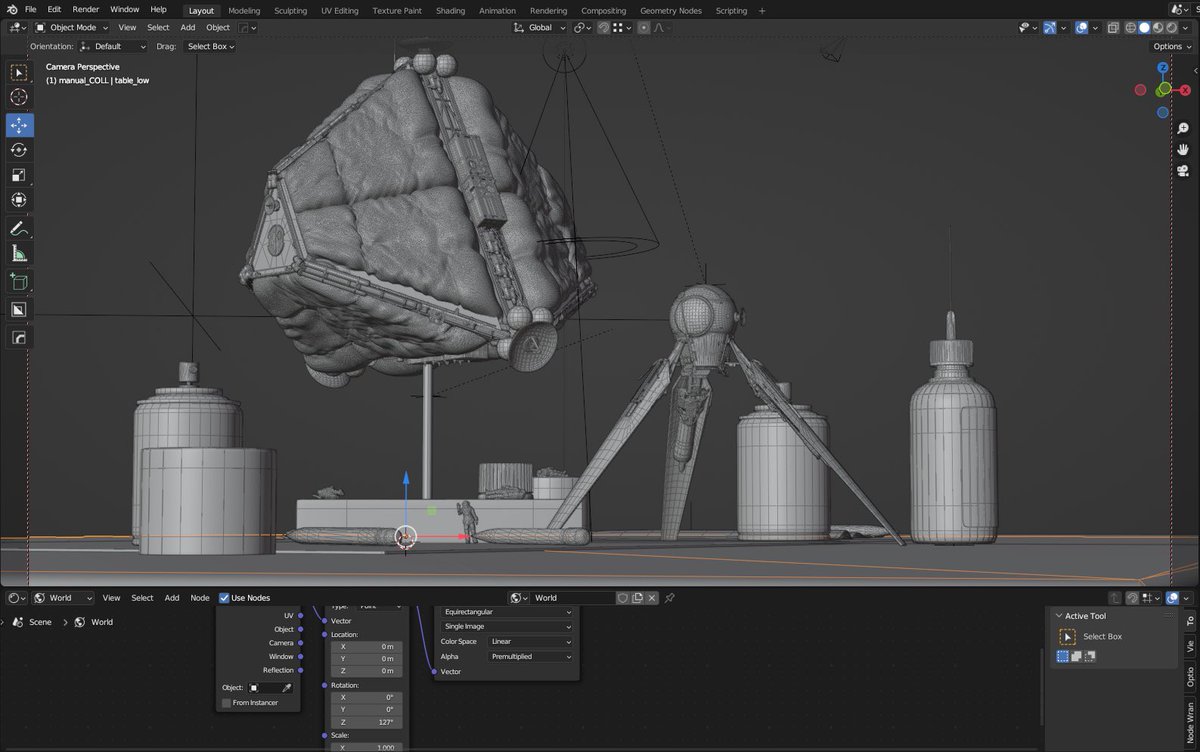Click the Blender logo menu
Image resolution: width=1200 pixels, height=752 pixels.
coord(10,9)
